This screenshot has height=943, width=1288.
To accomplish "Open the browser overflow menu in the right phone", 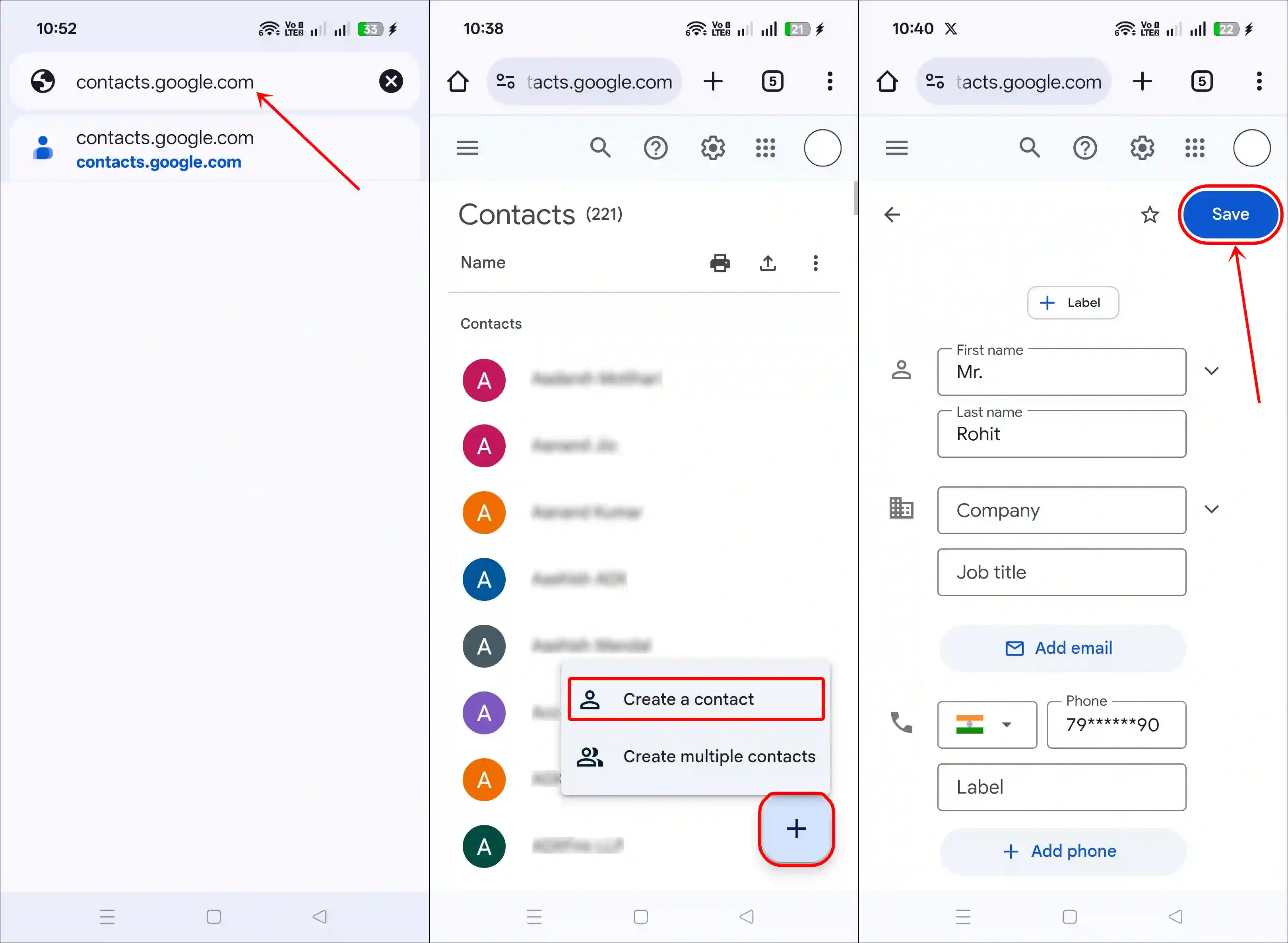I will pyautogui.click(x=1259, y=81).
